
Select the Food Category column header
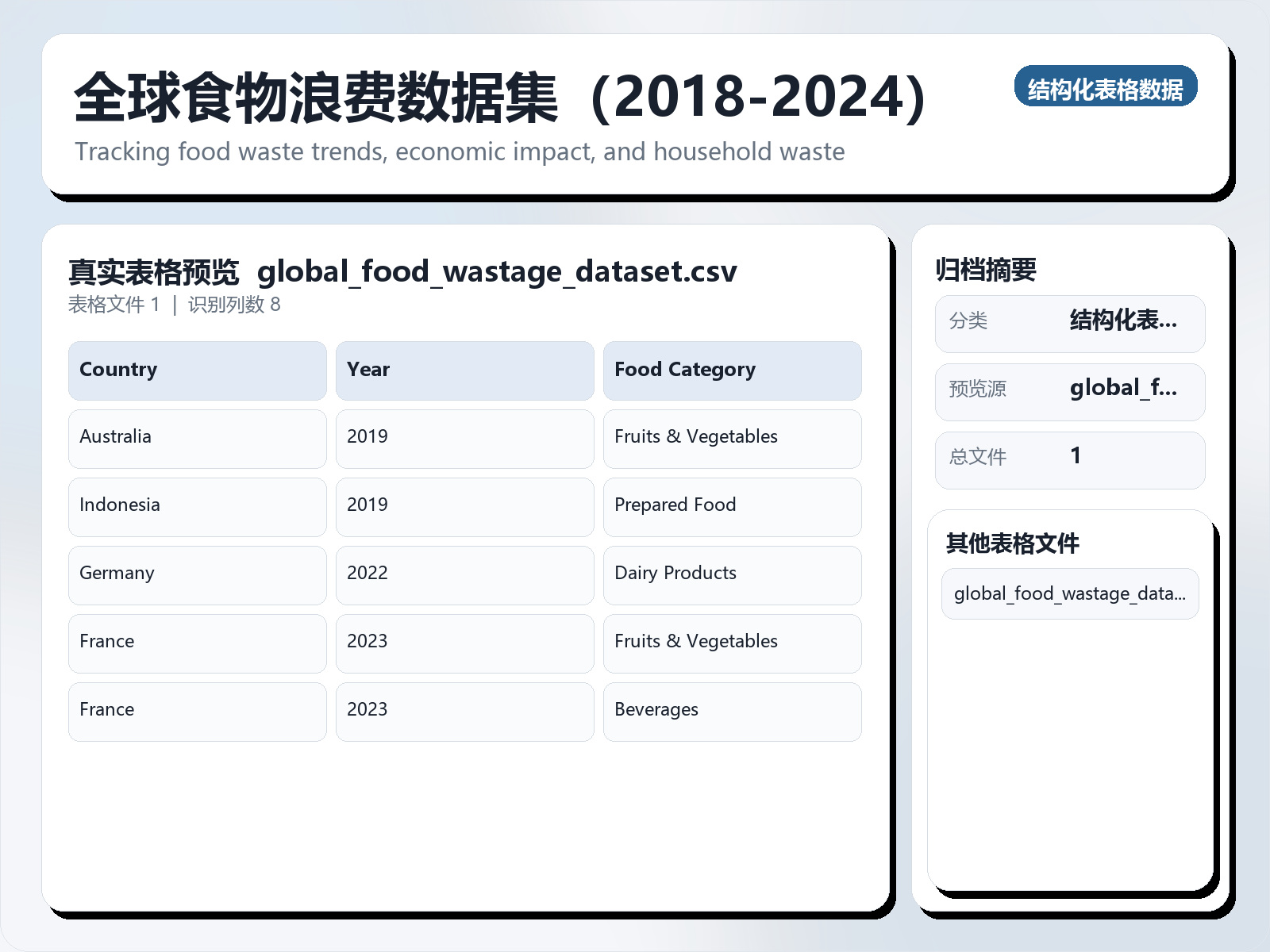click(685, 370)
